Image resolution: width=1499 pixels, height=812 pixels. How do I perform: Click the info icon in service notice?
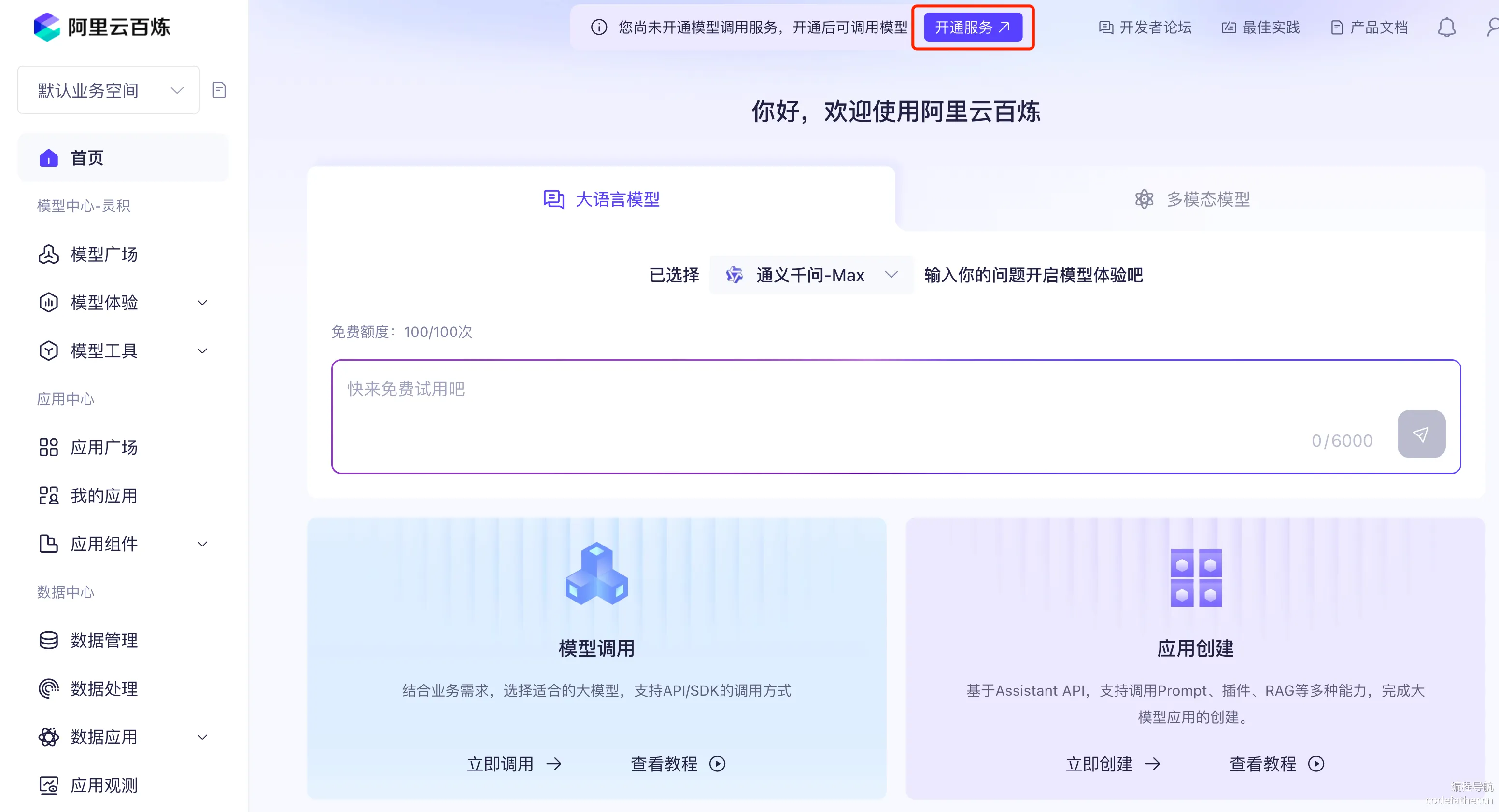point(599,28)
